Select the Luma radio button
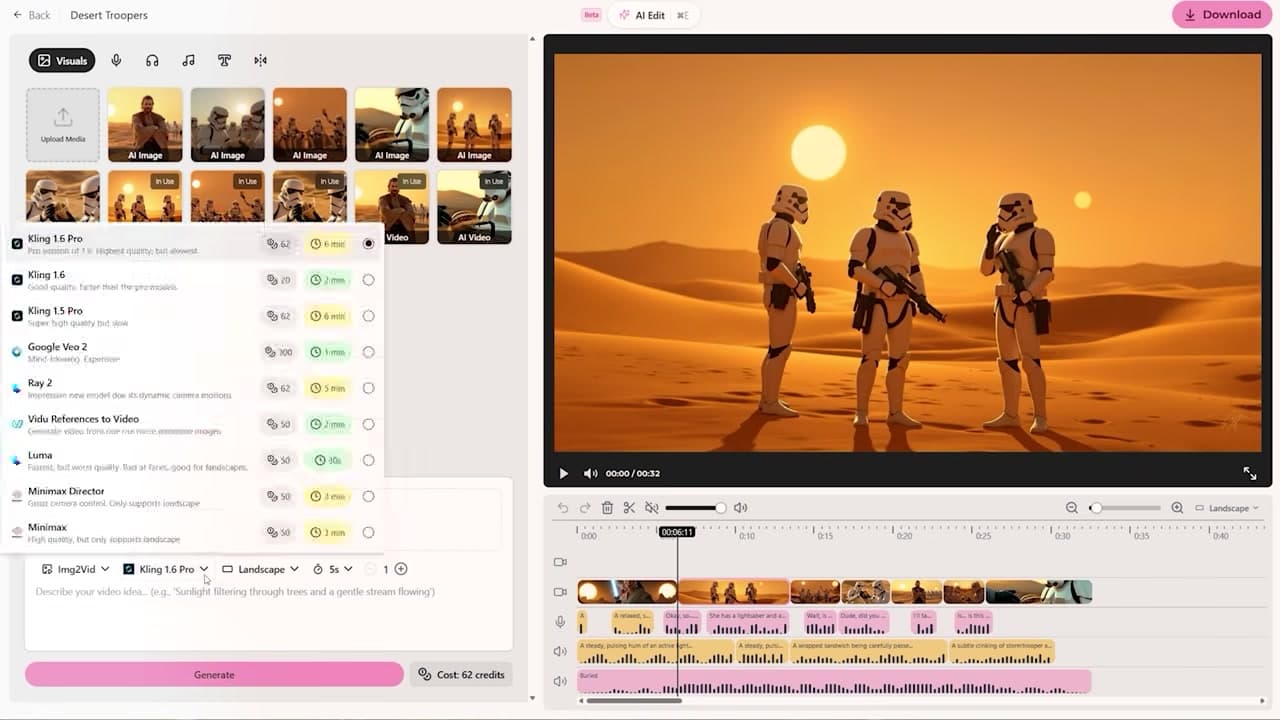 pyautogui.click(x=369, y=460)
